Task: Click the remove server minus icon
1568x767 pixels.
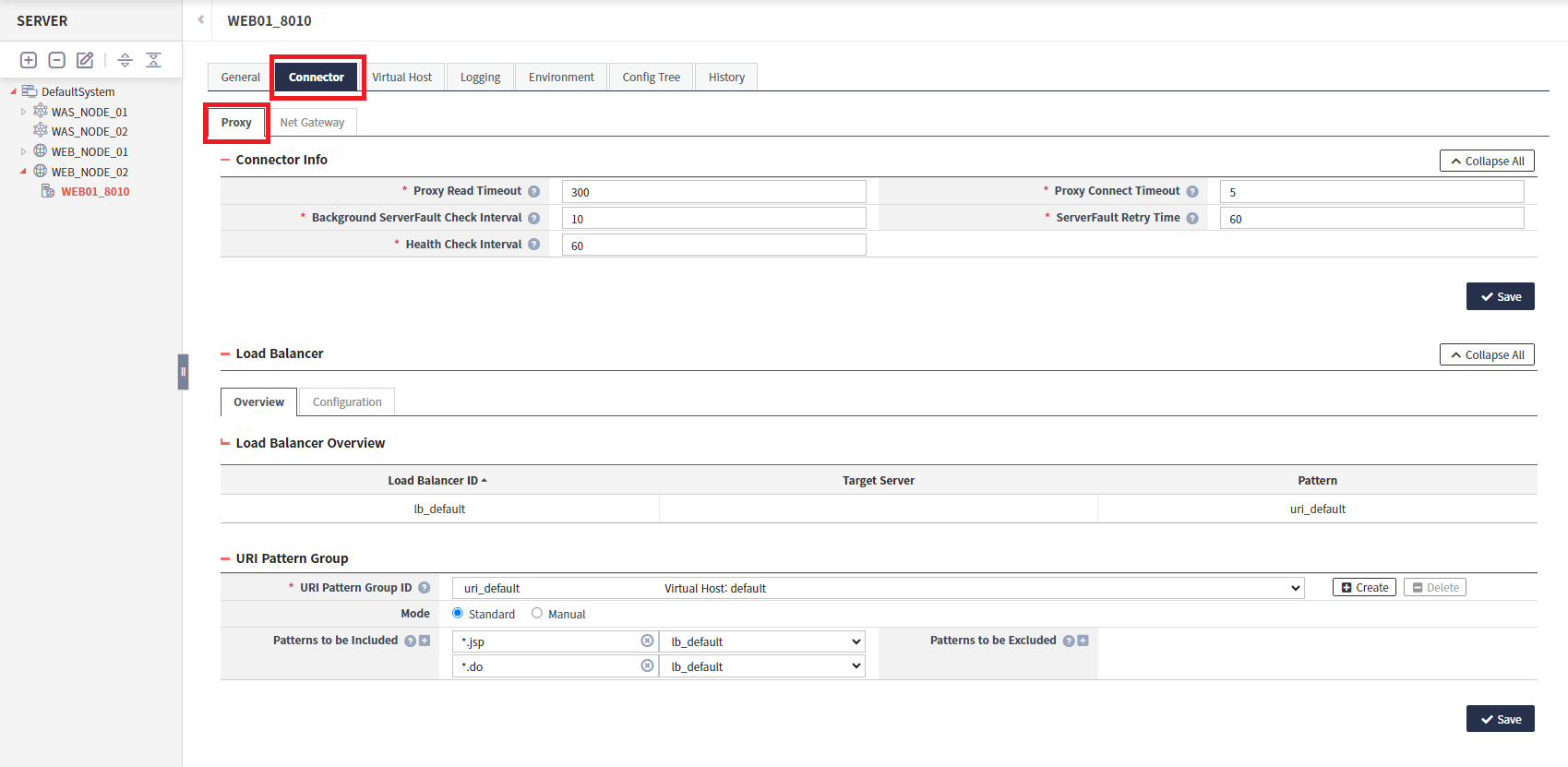Action: [x=56, y=60]
